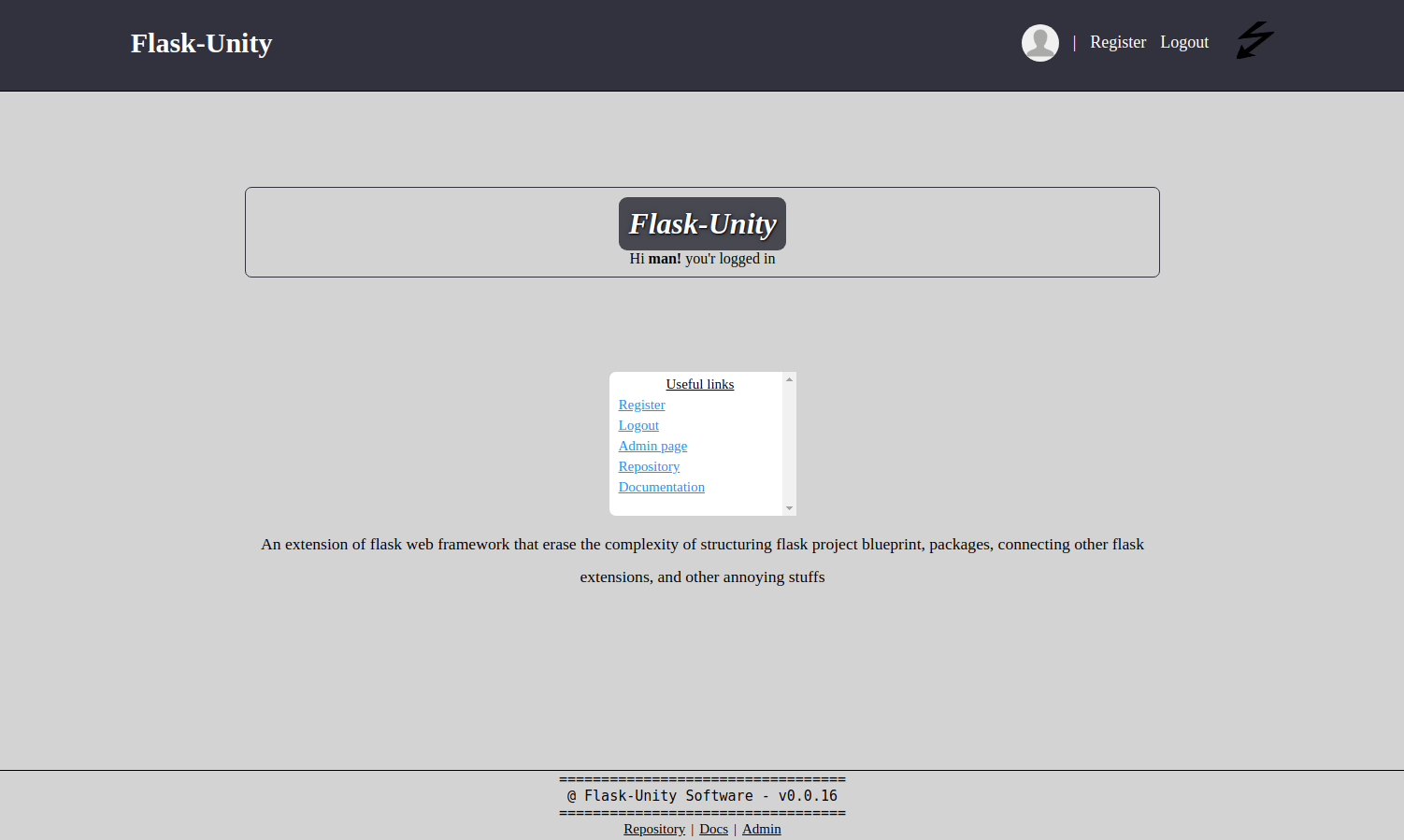Viewport: 1404px width, 840px height.
Task: Click the profile avatar icon in the navbar
Action: click(1039, 42)
